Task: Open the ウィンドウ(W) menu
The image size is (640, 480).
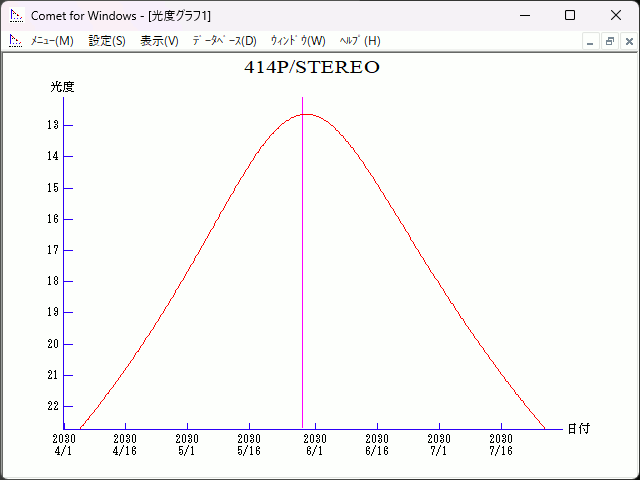Action: pyautogui.click(x=298, y=41)
